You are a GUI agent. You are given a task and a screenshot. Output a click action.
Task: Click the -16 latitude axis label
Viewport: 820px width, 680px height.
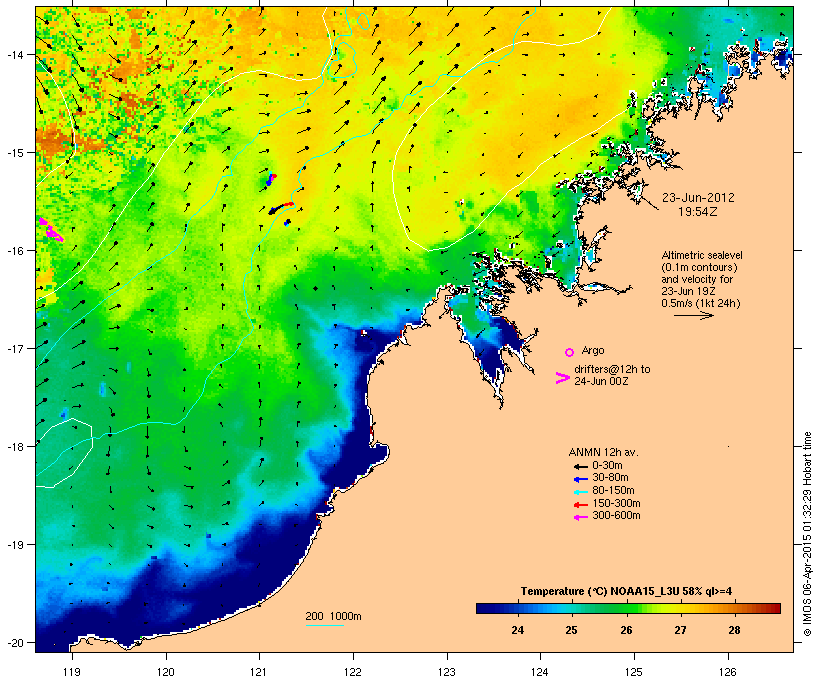tap(14, 251)
